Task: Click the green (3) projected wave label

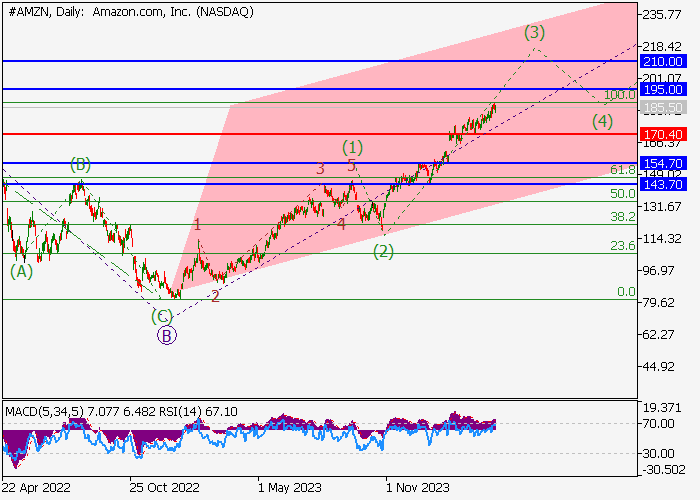Action: tap(535, 32)
